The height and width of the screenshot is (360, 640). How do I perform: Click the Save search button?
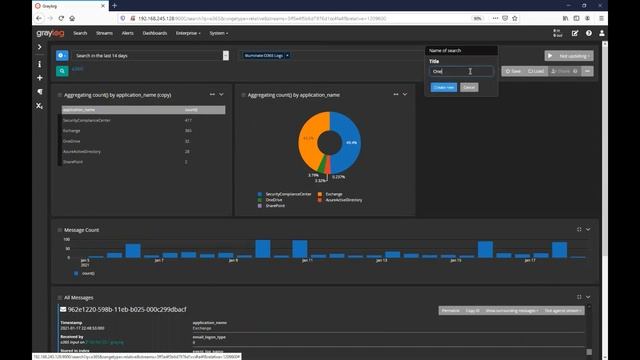tap(513, 71)
